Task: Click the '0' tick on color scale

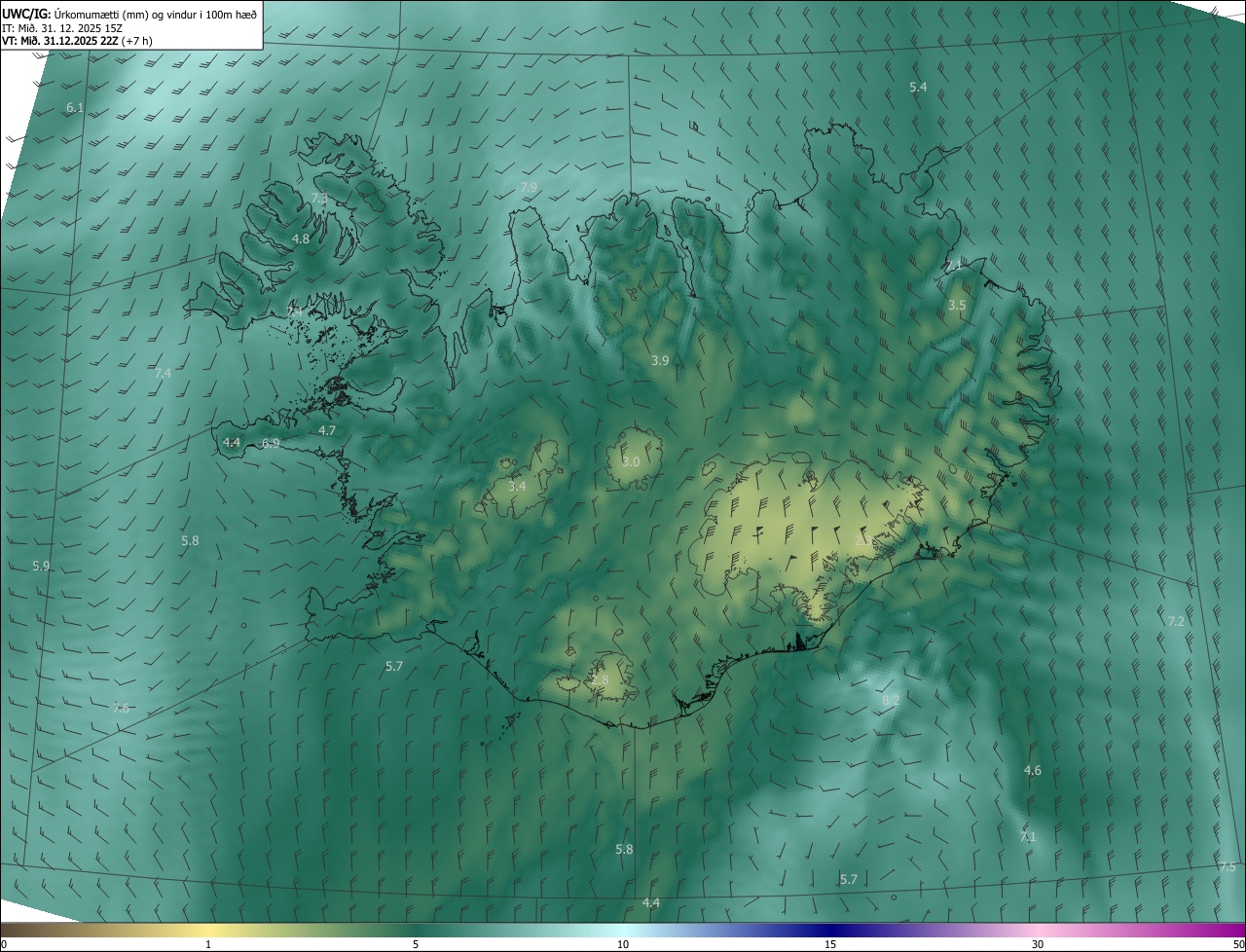Action: (3, 945)
